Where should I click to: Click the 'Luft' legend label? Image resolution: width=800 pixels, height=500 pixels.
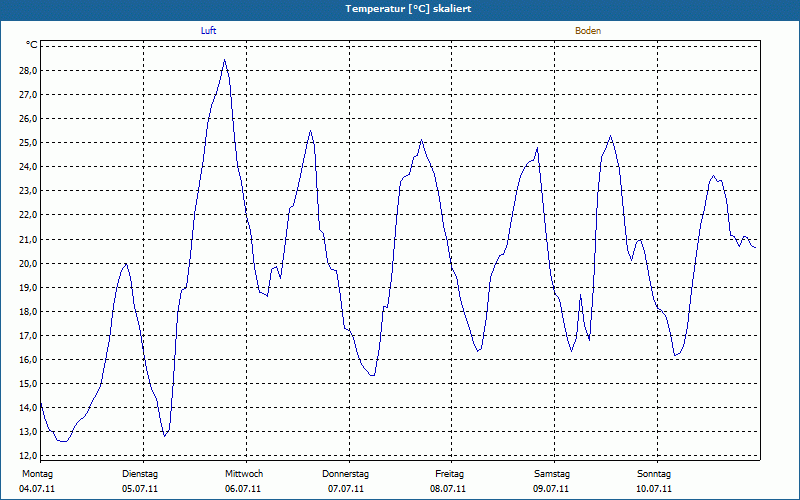pyautogui.click(x=208, y=31)
